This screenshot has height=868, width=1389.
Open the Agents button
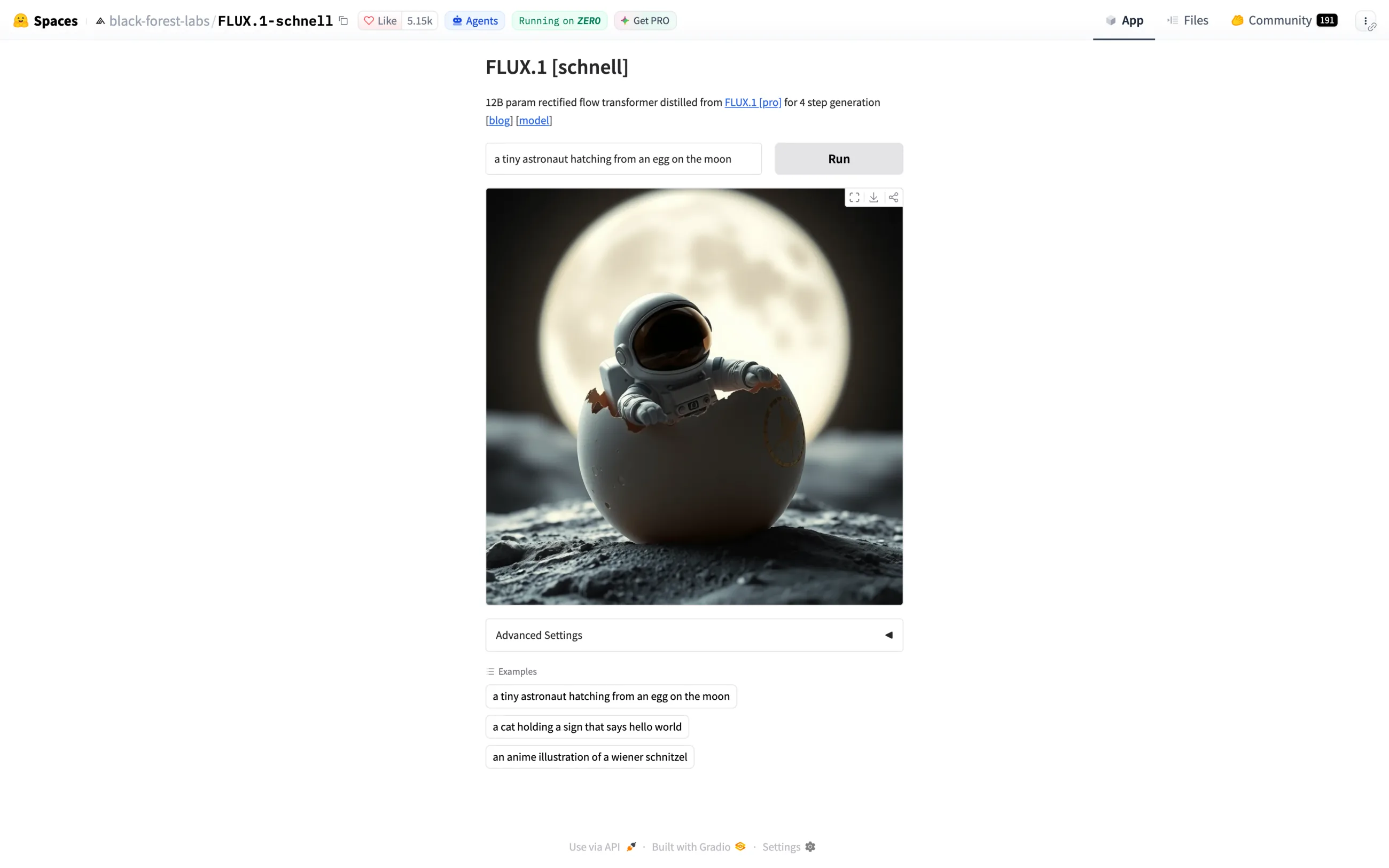pyautogui.click(x=475, y=21)
